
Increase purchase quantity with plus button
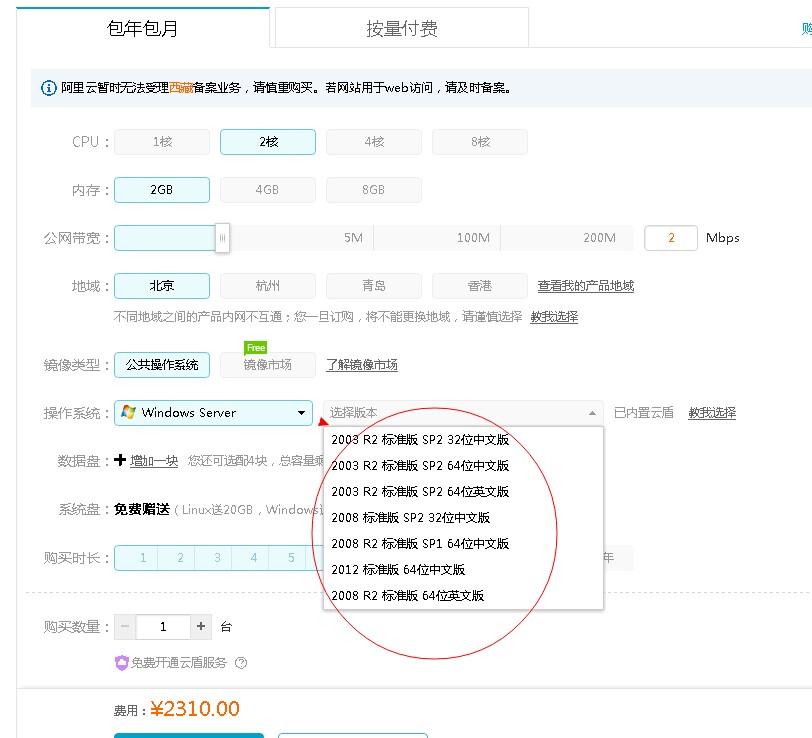(x=201, y=627)
